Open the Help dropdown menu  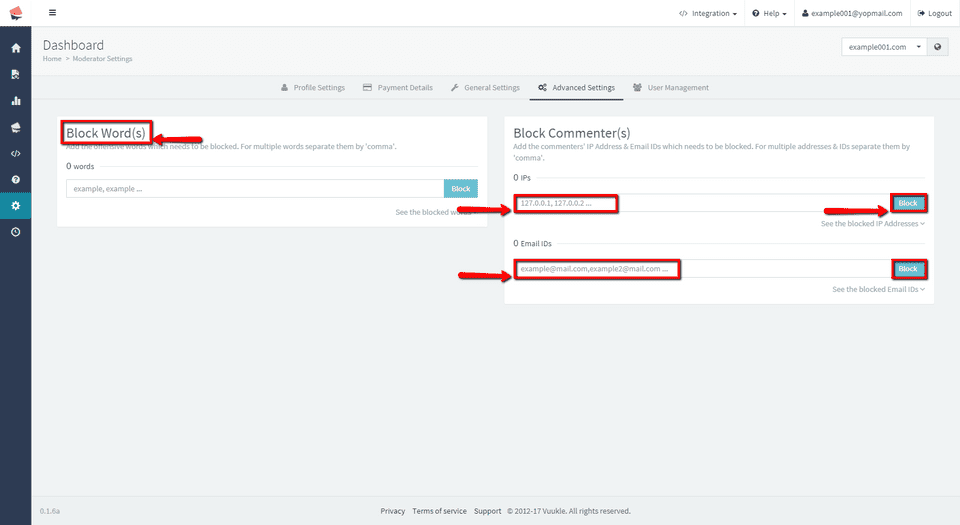click(x=768, y=14)
